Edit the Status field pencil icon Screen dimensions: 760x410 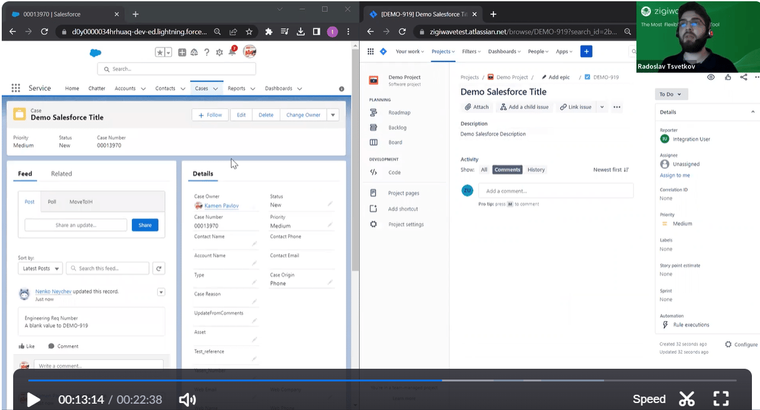(330, 205)
